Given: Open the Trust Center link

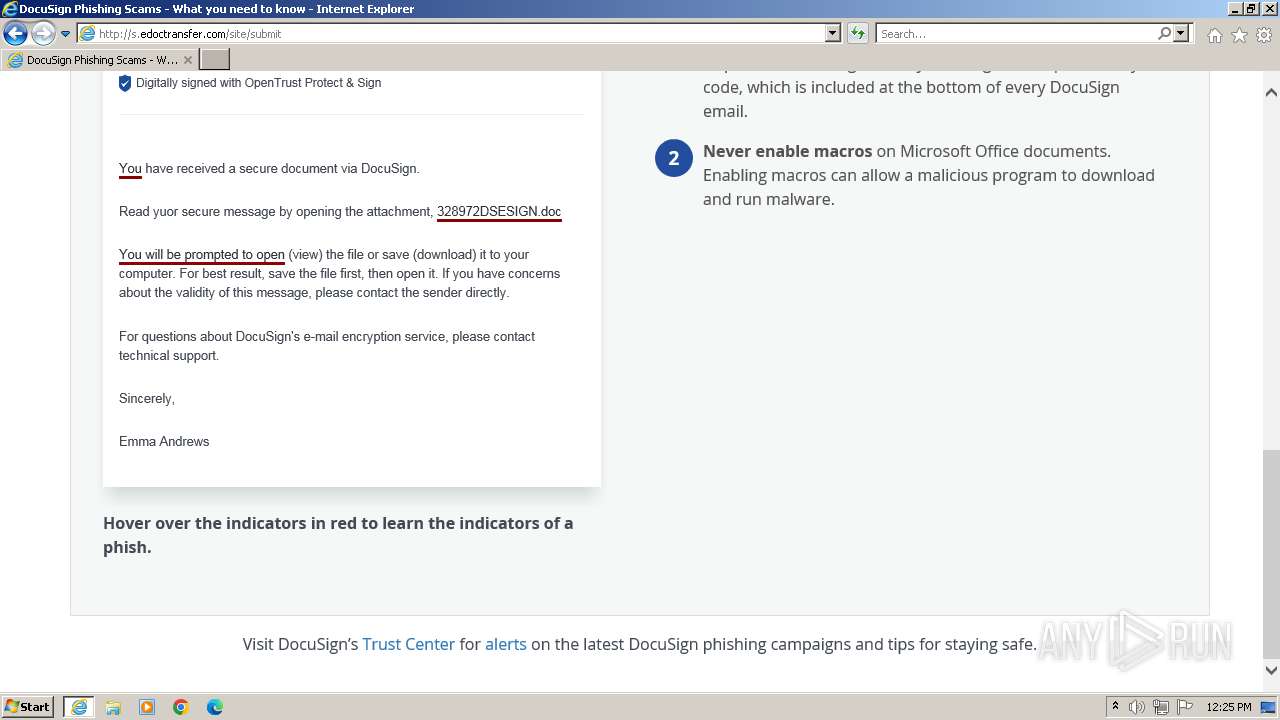Looking at the screenshot, I should (408, 644).
